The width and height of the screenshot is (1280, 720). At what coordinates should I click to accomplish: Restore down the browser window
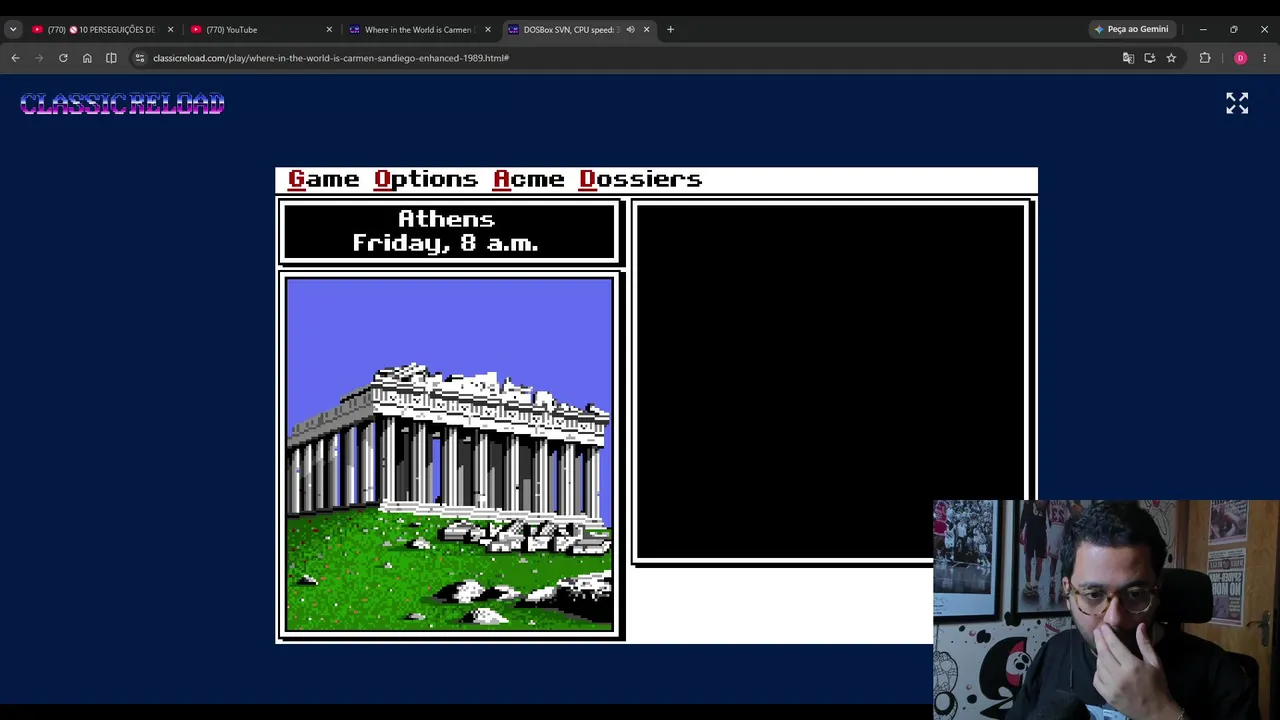tap(1234, 30)
